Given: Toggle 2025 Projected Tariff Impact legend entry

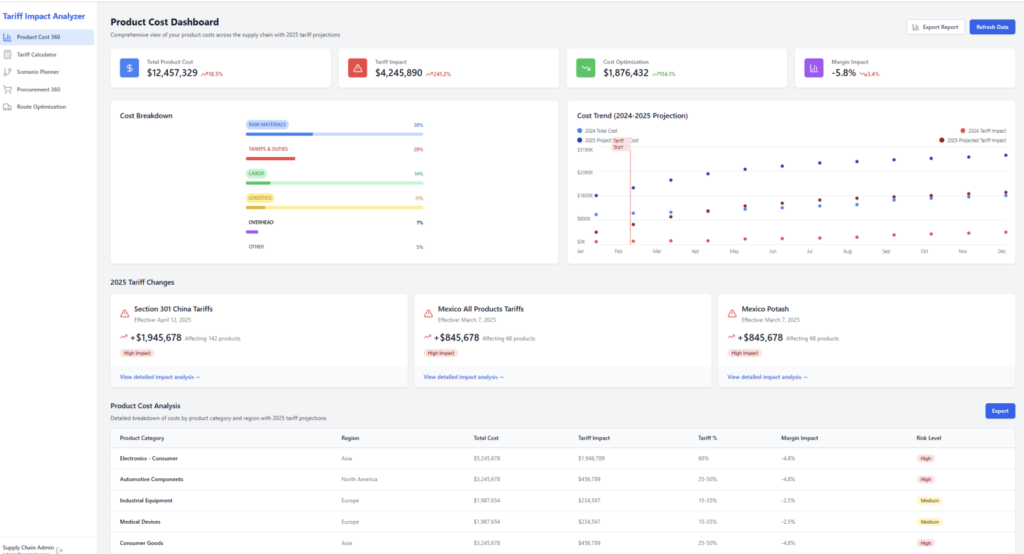Looking at the screenshot, I should (972, 140).
